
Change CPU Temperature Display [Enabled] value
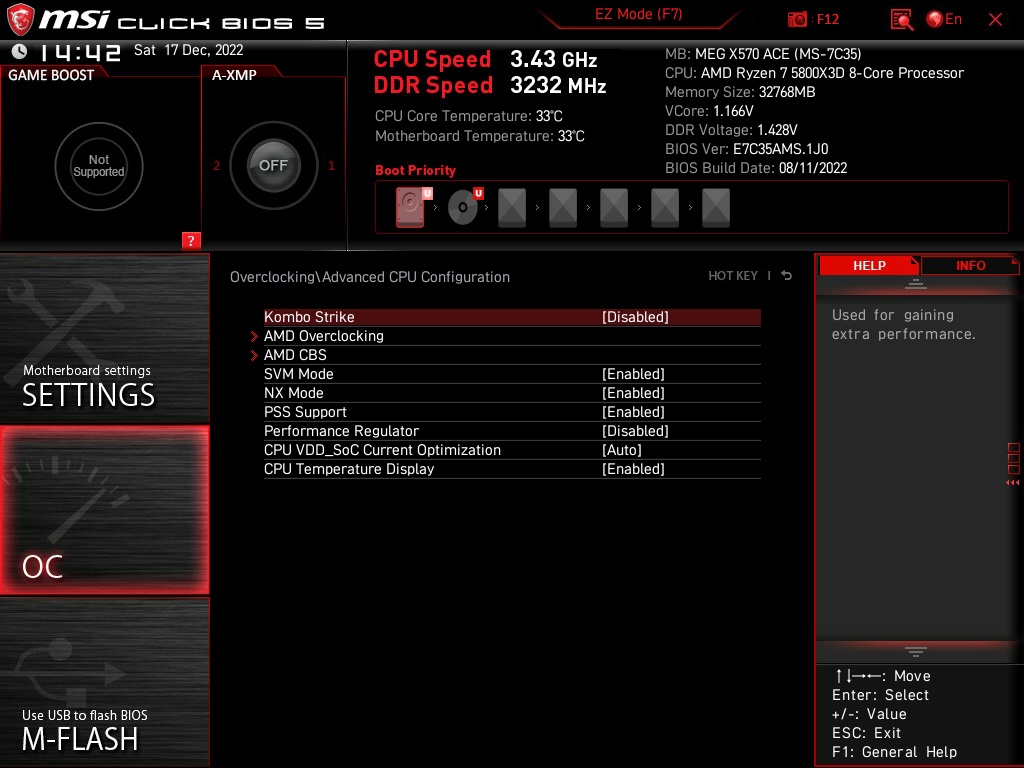coord(633,469)
